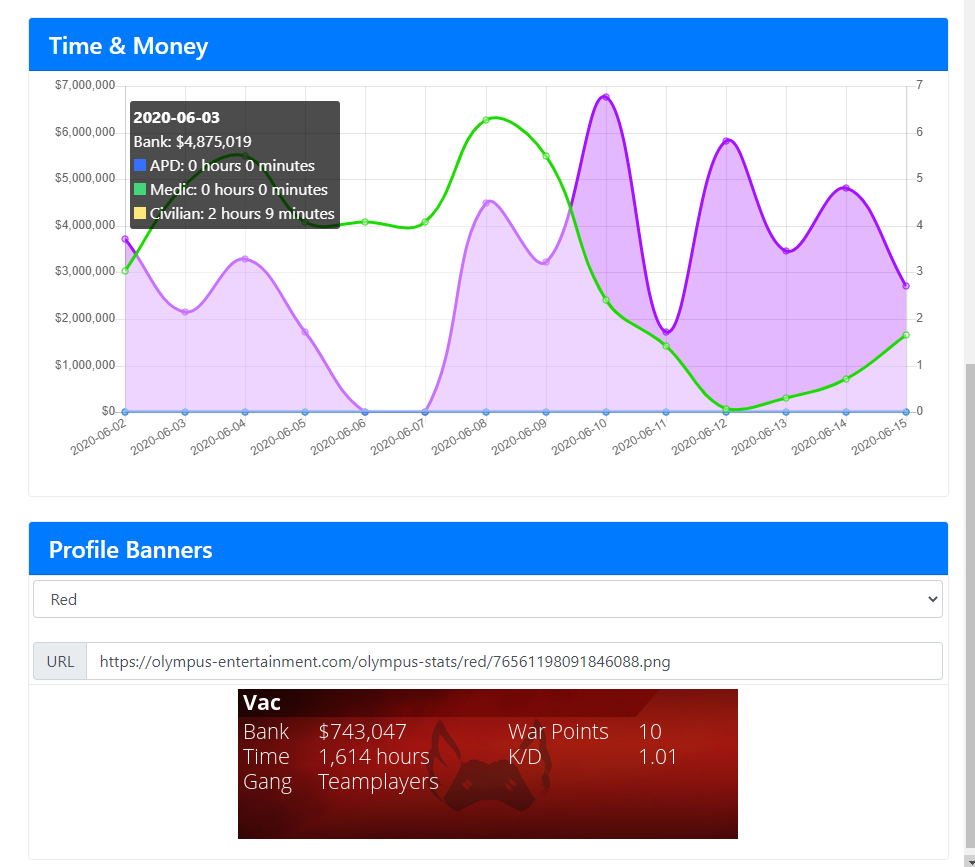Select the banner URL text field

coord(514,661)
